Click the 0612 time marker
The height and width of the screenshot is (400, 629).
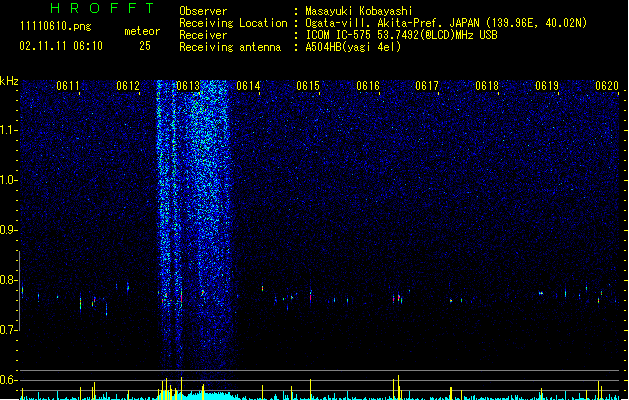click(128, 86)
